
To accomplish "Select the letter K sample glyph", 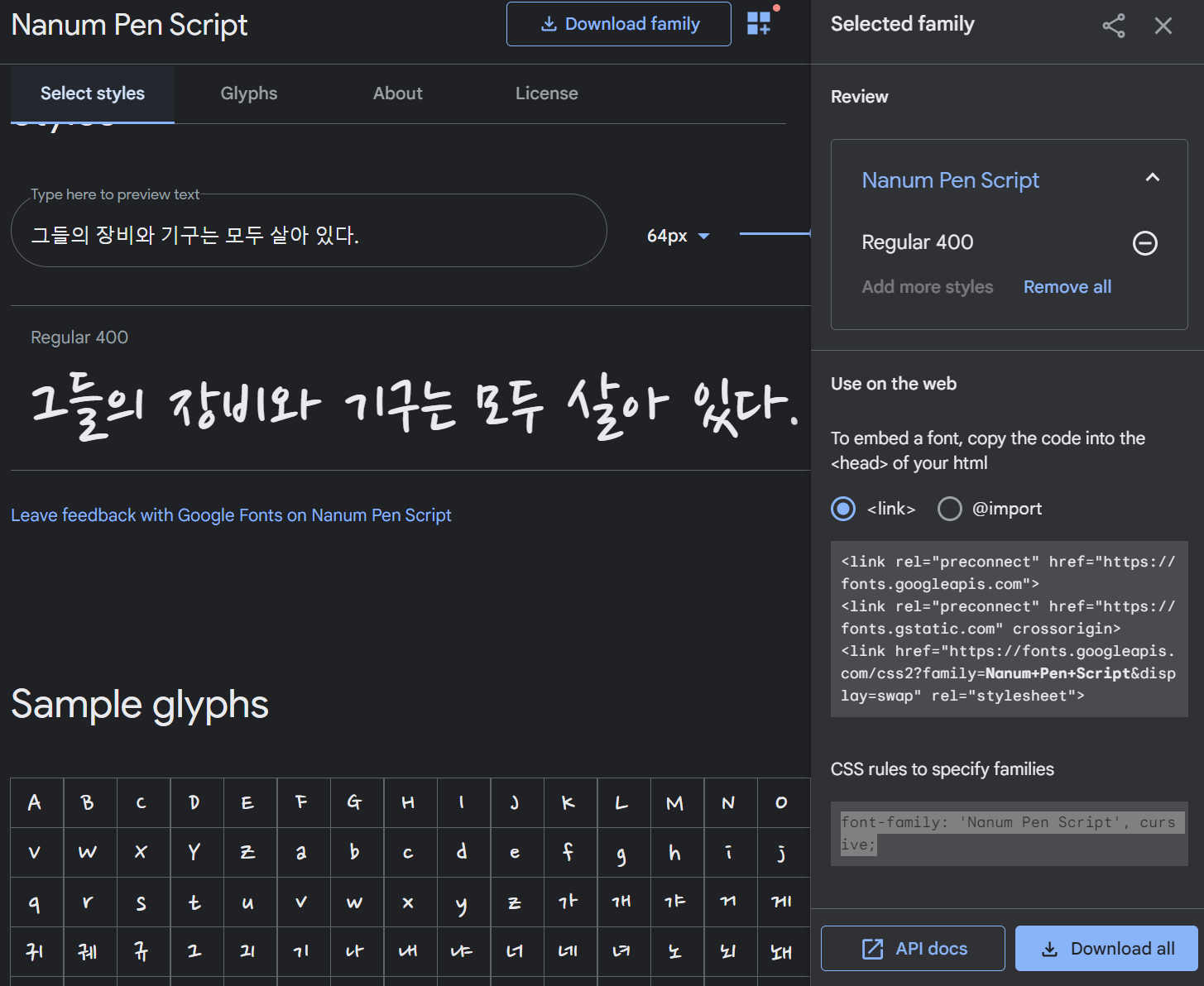I will pos(568,802).
